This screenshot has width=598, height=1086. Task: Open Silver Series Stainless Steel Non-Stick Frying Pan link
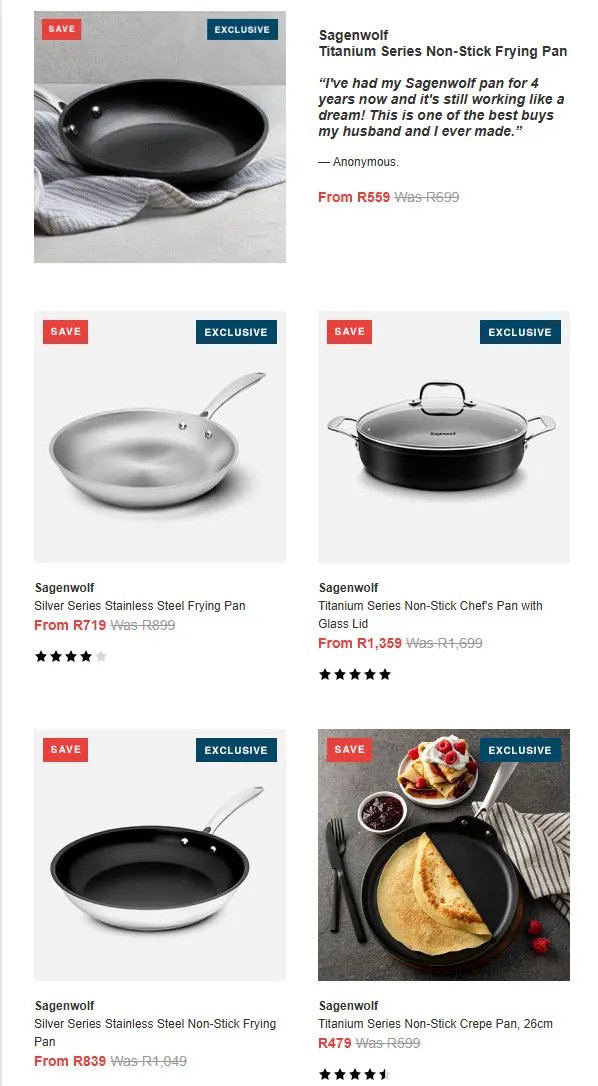[x=155, y=1033]
